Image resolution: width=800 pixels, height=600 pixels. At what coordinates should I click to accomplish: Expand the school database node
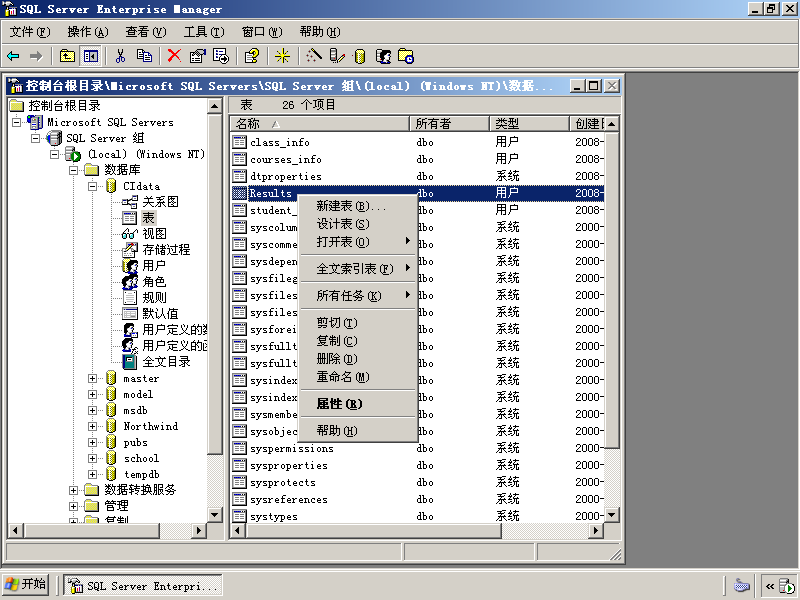pos(92,459)
